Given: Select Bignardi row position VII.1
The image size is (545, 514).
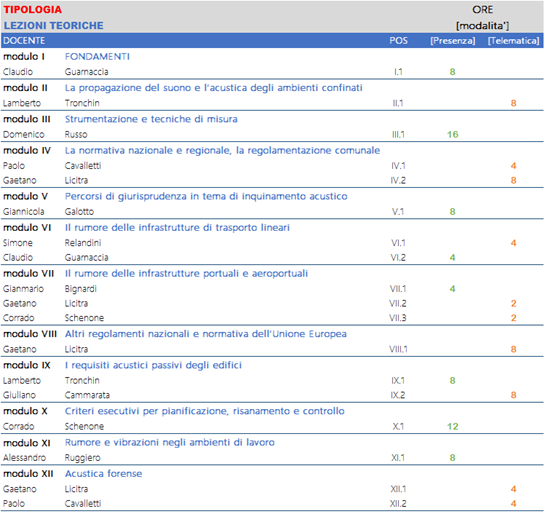Looking at the screenshot, I should tap(398, 289).
